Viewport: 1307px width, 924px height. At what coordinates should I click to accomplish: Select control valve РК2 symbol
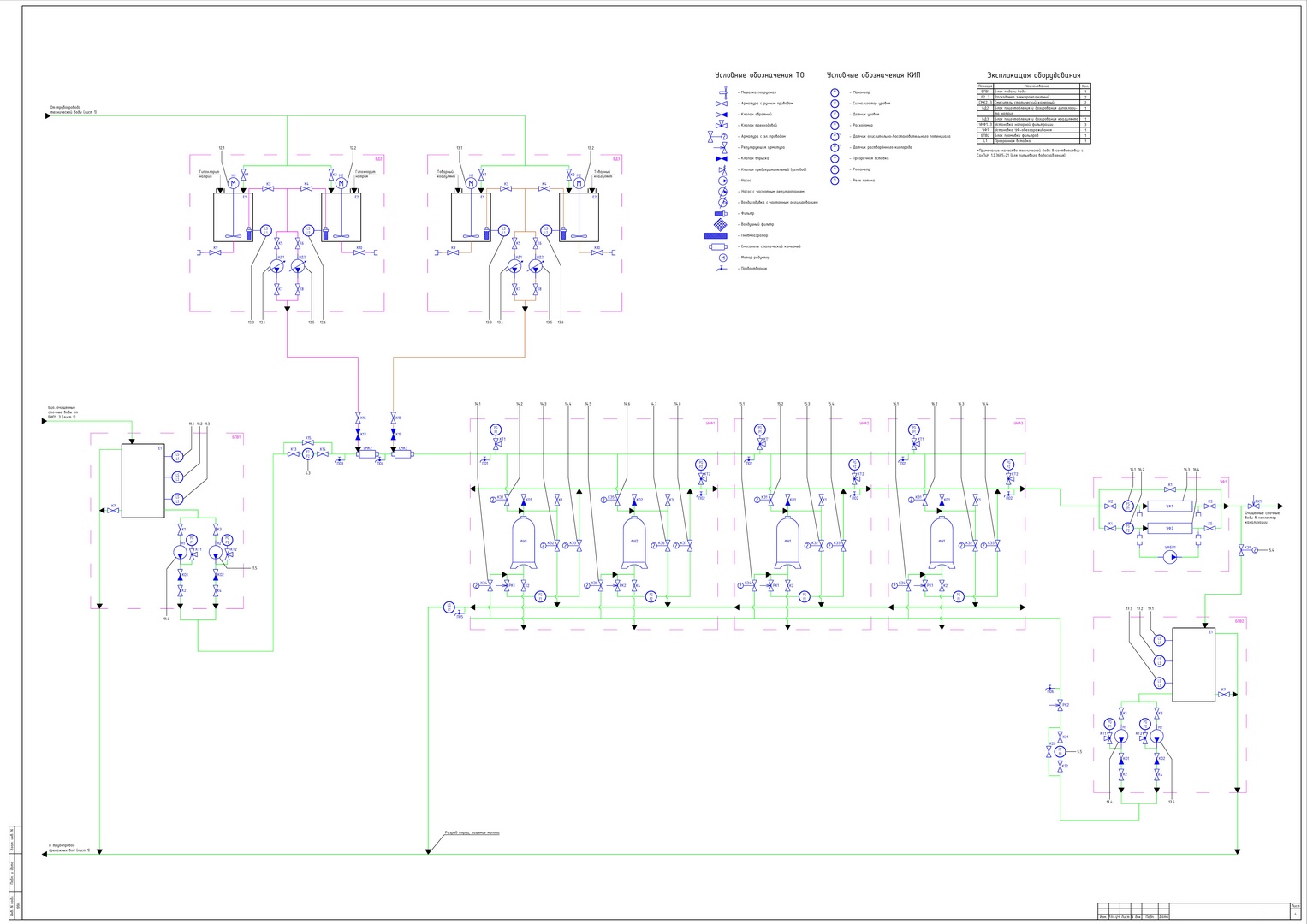point(1060,705)
